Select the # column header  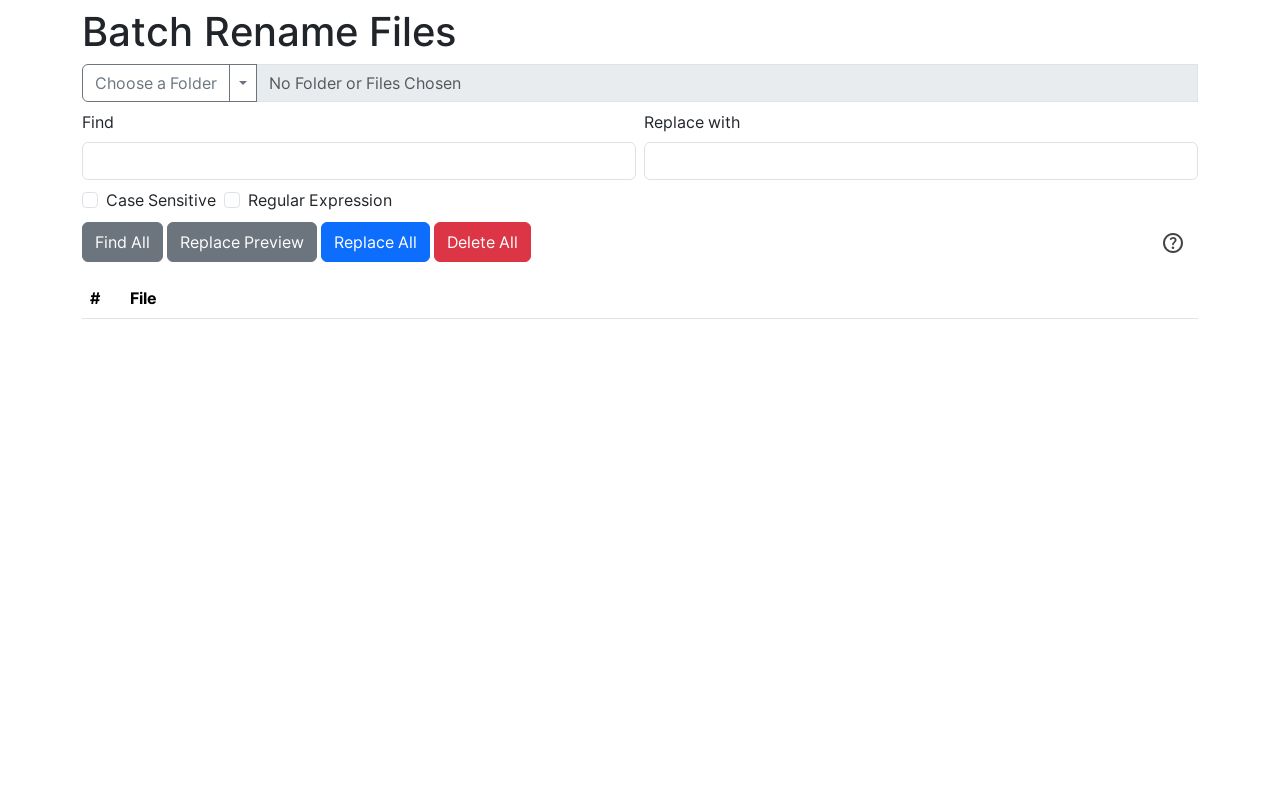click(95, 298)
